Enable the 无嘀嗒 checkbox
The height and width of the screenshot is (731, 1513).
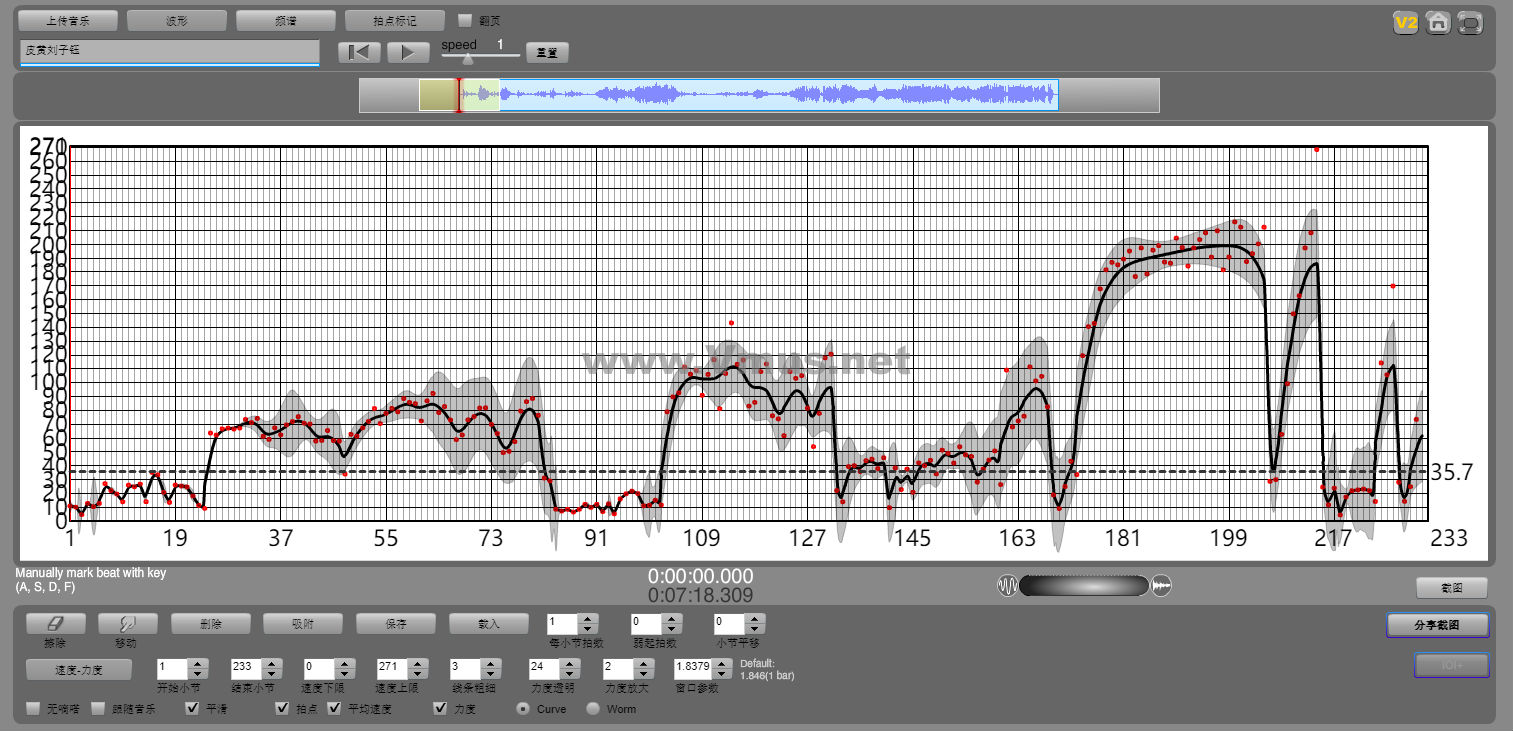33,709
